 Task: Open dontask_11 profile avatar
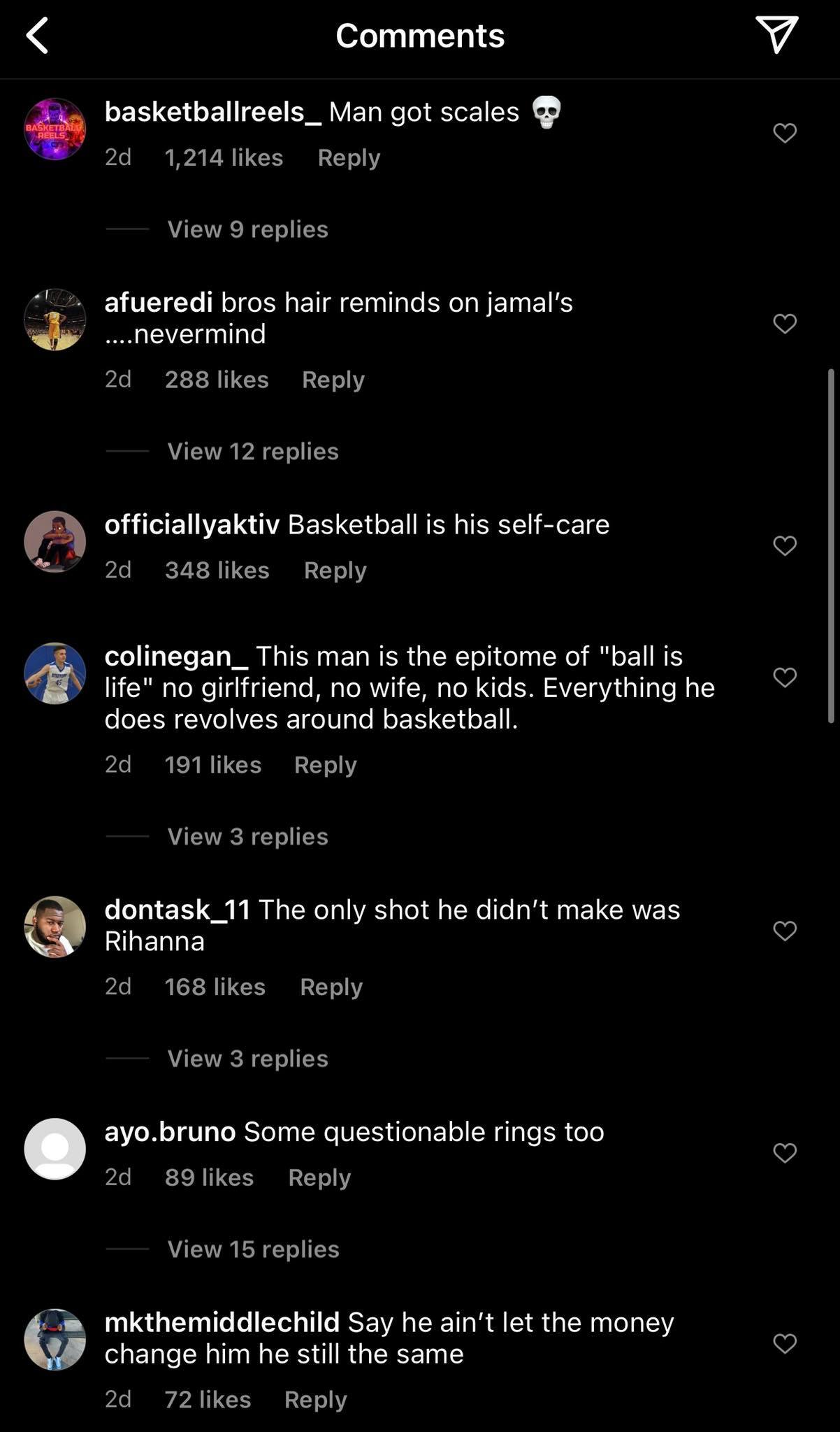(x=55, y=927)
